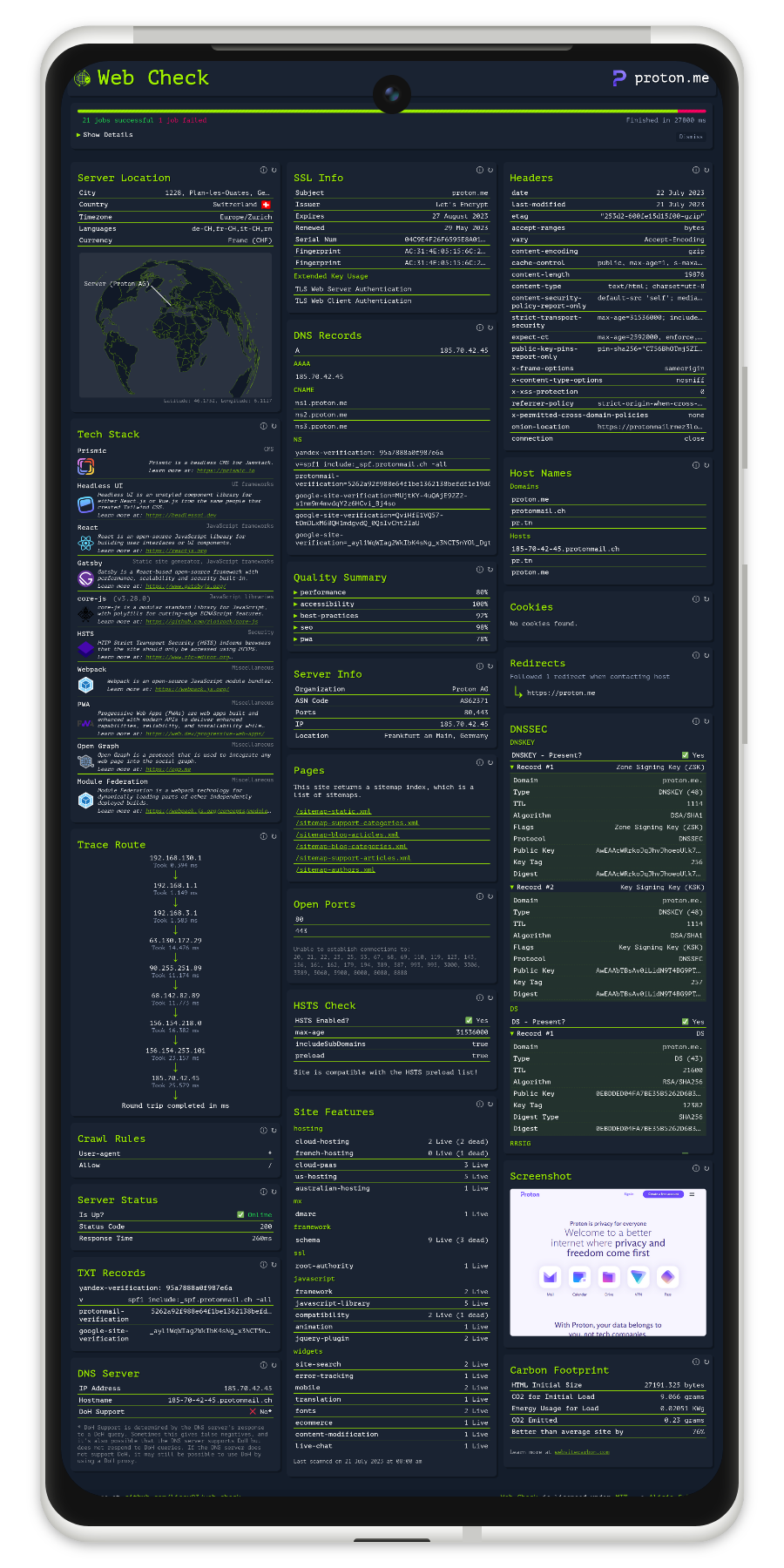Refresh the Trace Route card

pyautogui.click(x=274, y=836)
